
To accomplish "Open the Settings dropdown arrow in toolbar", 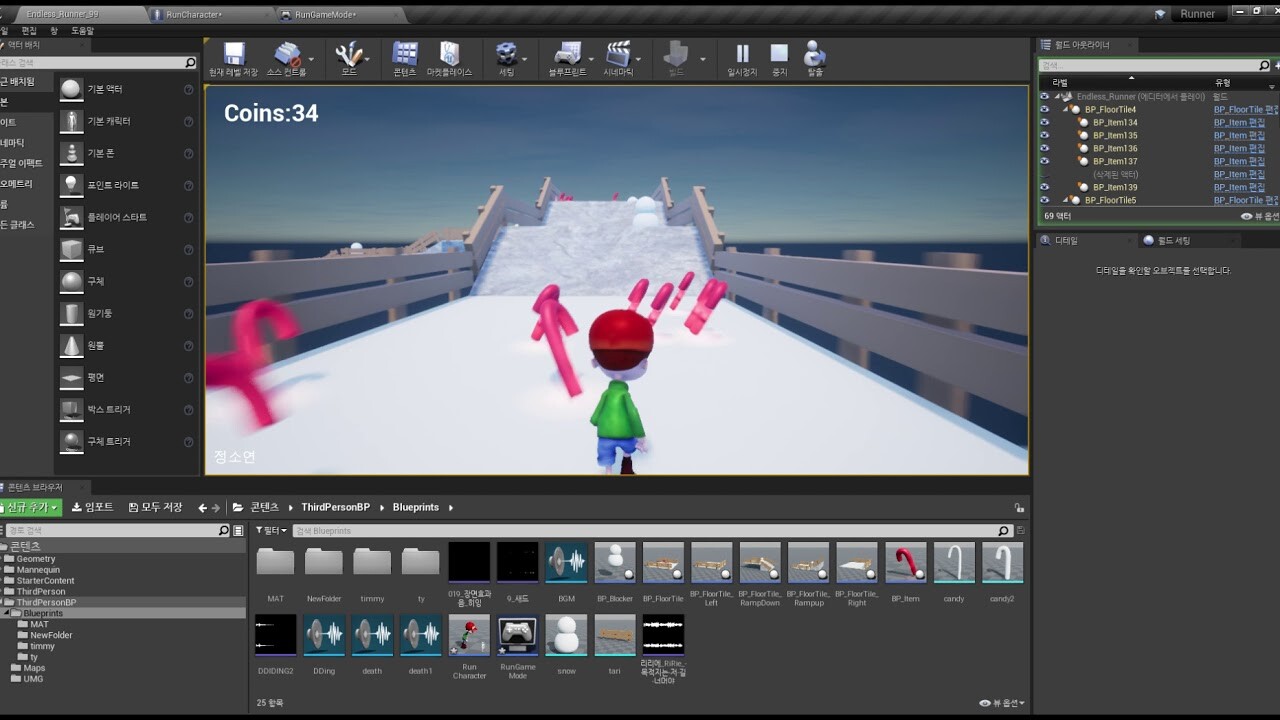I will click(527, 59).
